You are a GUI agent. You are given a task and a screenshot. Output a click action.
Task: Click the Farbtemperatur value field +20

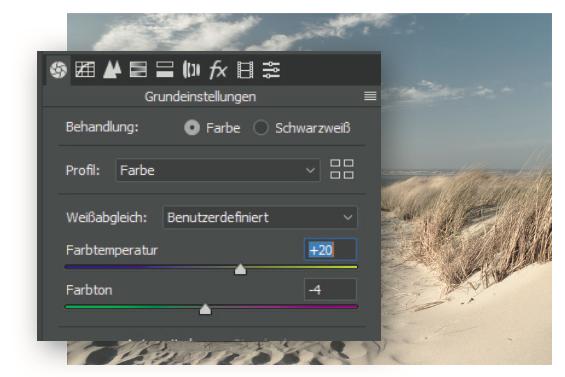330,249
